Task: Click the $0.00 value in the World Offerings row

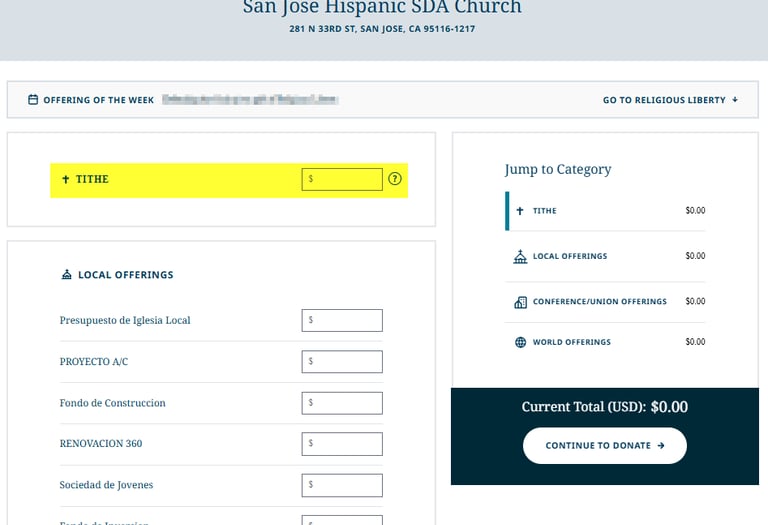Action: (x=695, y=342)
